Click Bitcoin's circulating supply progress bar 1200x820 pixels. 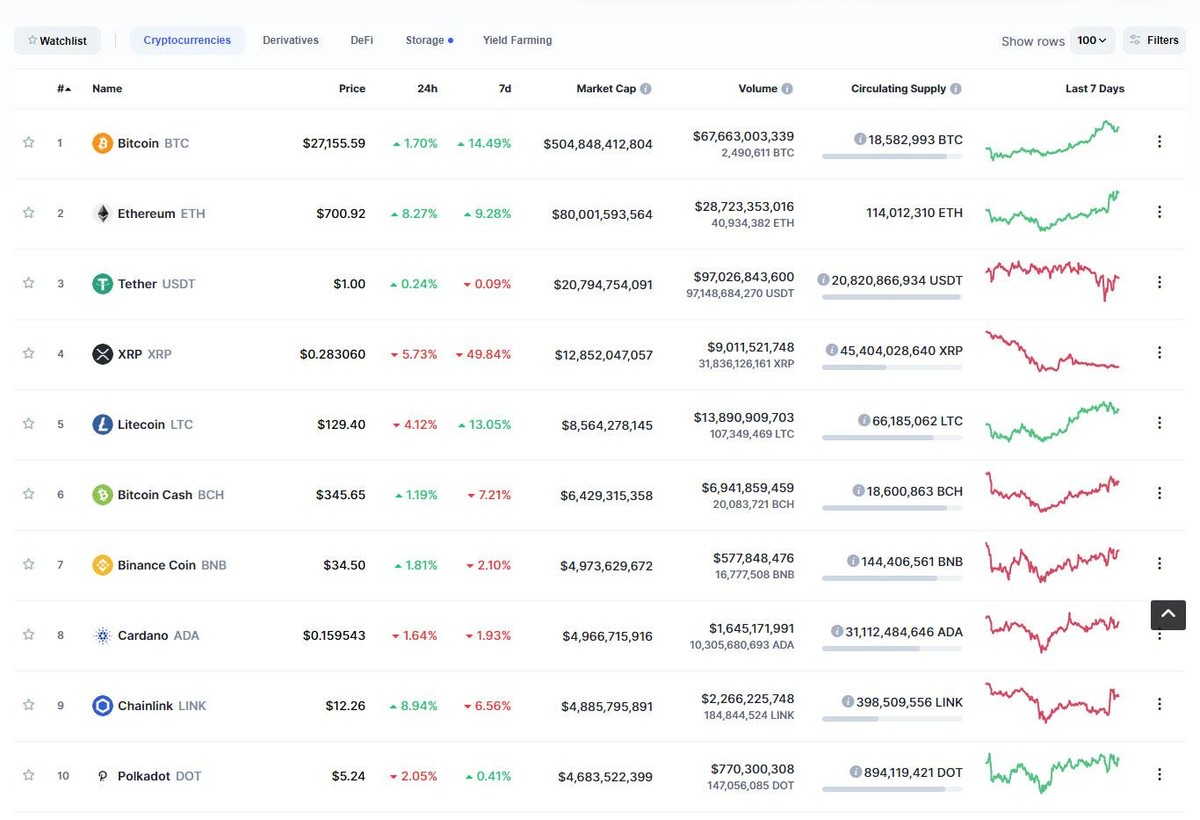click(893, 155)
